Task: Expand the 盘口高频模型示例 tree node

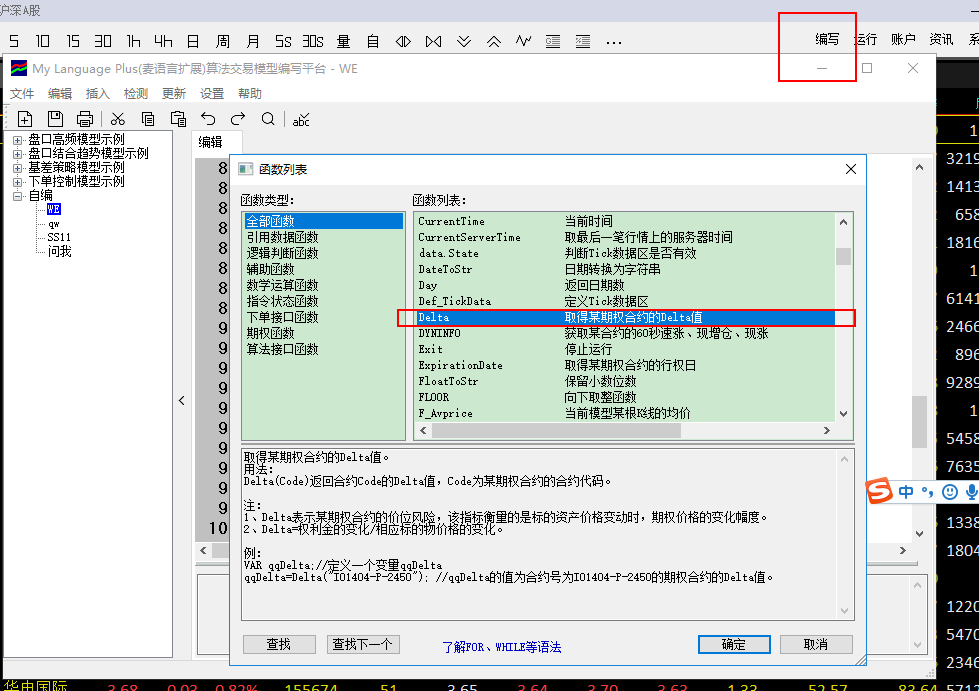Action: click(x=18, y=140)
